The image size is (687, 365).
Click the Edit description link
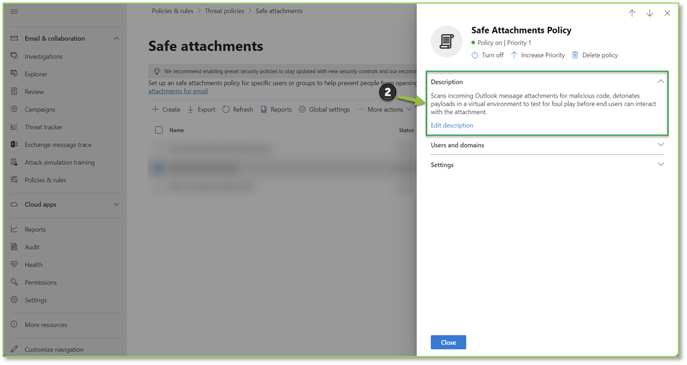tap(452, 125)
